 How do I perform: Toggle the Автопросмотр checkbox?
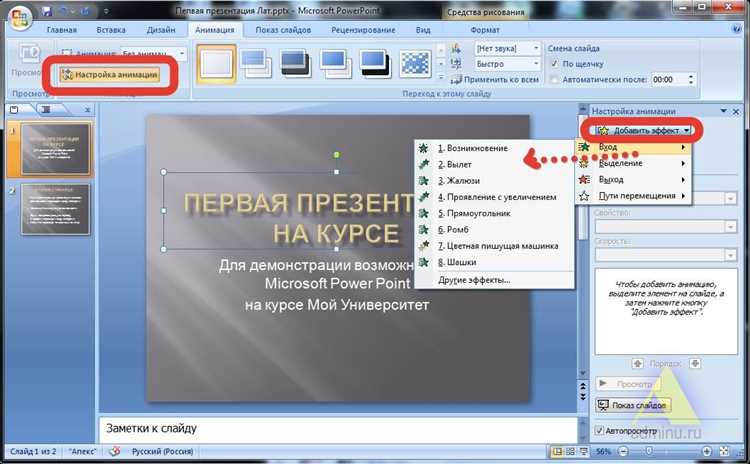click(599, 431)
